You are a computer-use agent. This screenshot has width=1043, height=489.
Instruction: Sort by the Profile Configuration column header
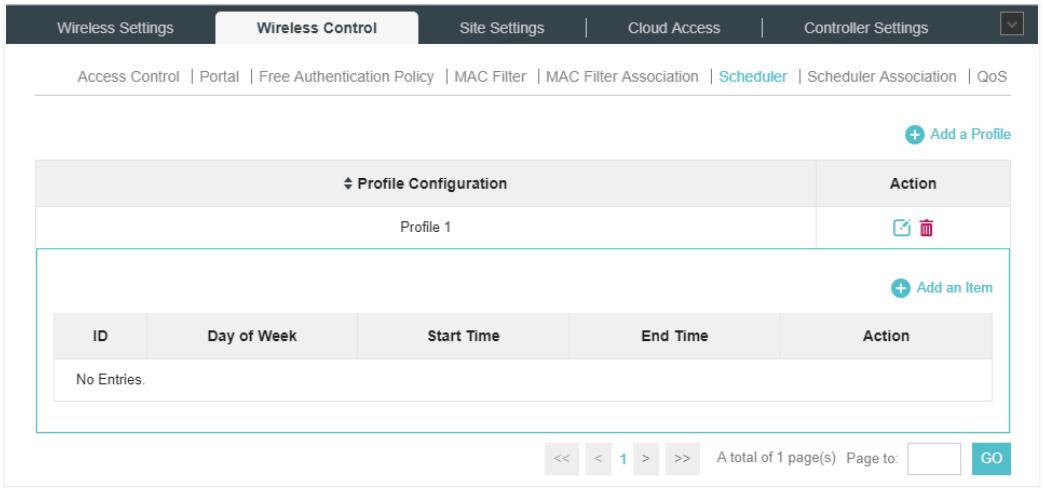point(426,184)
